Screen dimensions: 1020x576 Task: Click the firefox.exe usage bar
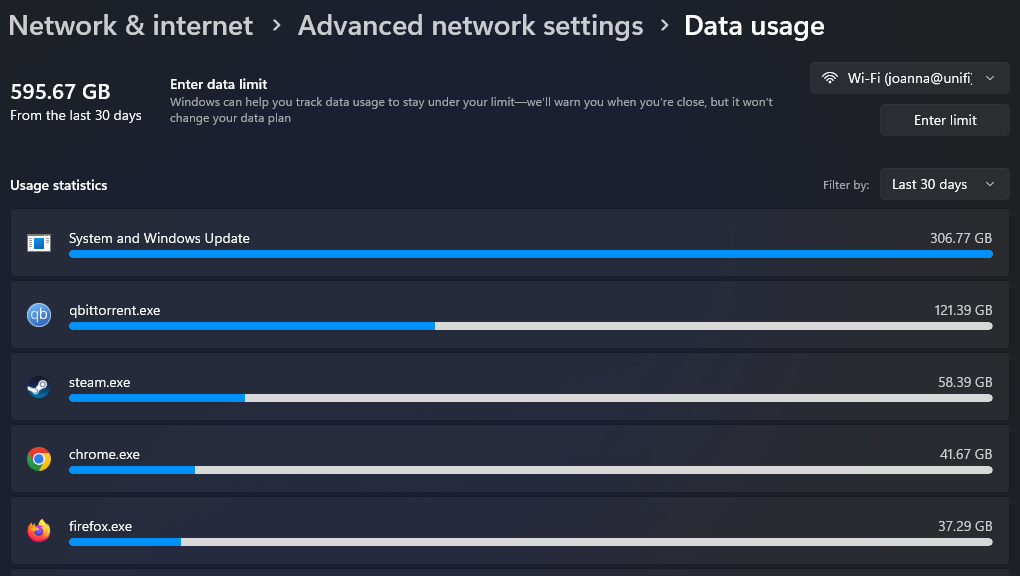click(531, 542)
